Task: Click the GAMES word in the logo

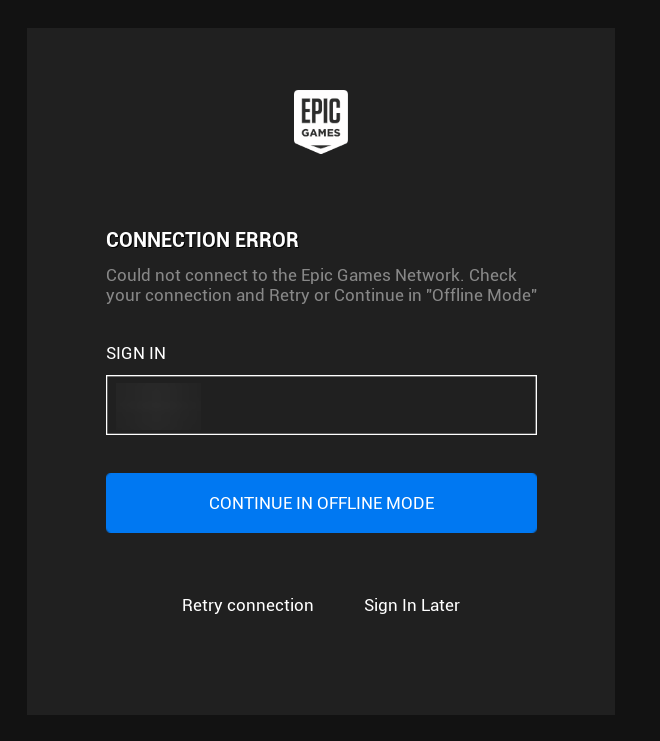Action: (x=321, y=133)
